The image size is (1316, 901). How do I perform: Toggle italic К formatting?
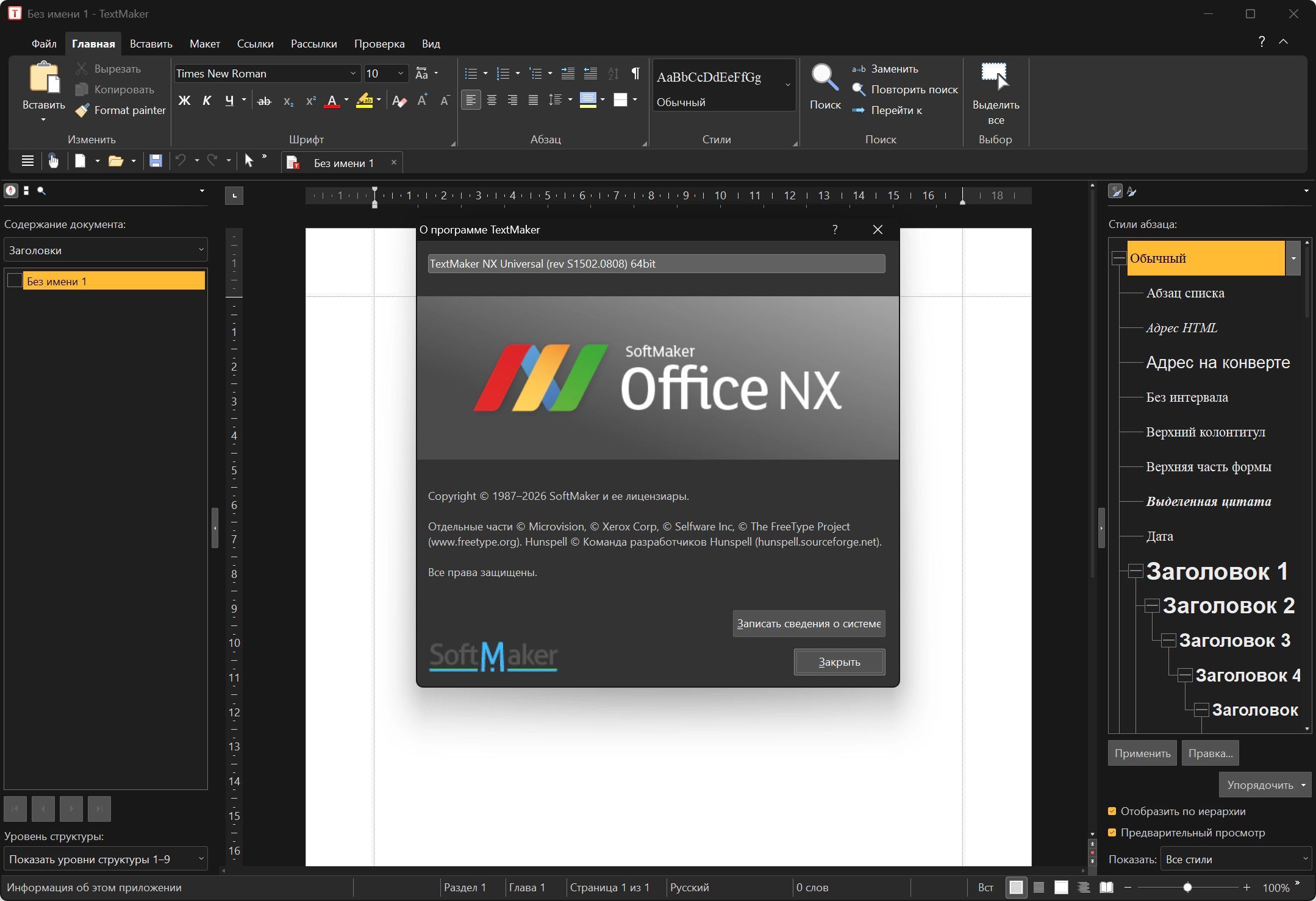click(x=207, y=101)
